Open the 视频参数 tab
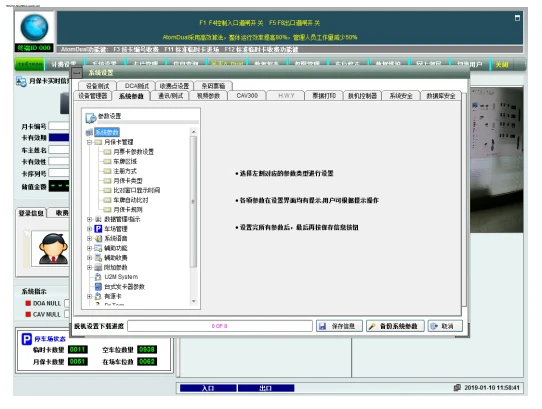Screen dimensions: 542x409 pos(208,96)
